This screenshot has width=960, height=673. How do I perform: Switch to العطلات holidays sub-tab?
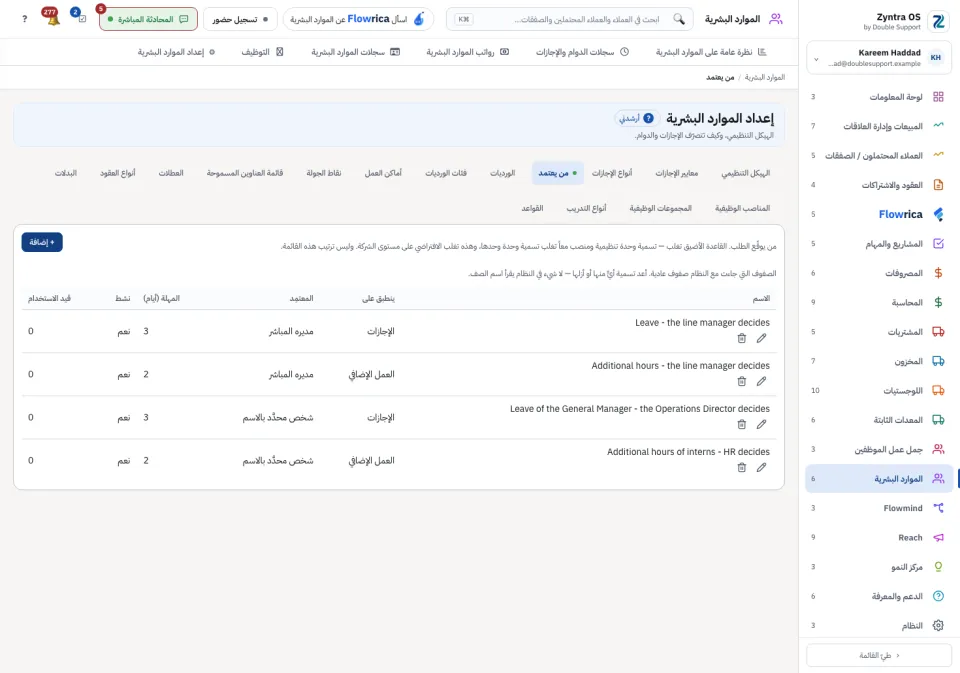pos(171,173)
